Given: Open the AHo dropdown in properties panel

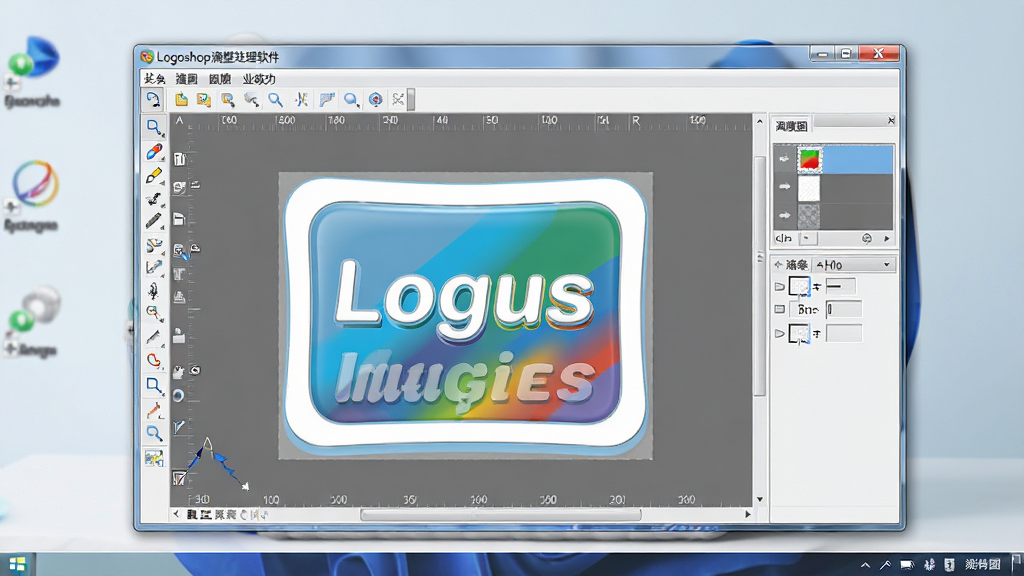Looking at the screenshot, I should point(854,264).
